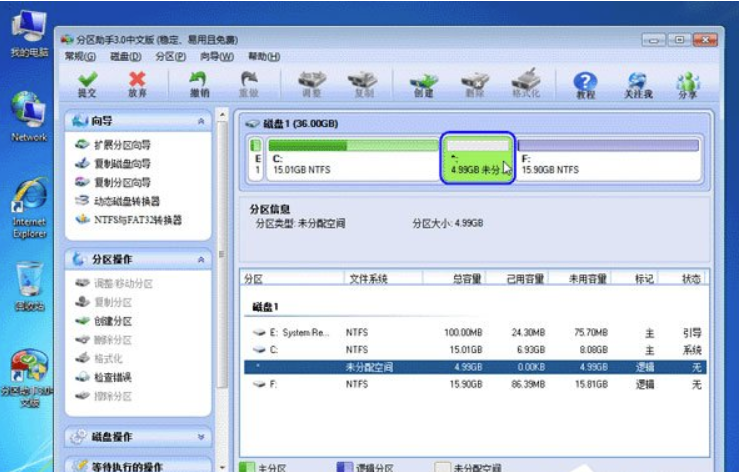Screen dimensions: 739x472
Task: Click the 总容量 column header
Action: (454, 279)
